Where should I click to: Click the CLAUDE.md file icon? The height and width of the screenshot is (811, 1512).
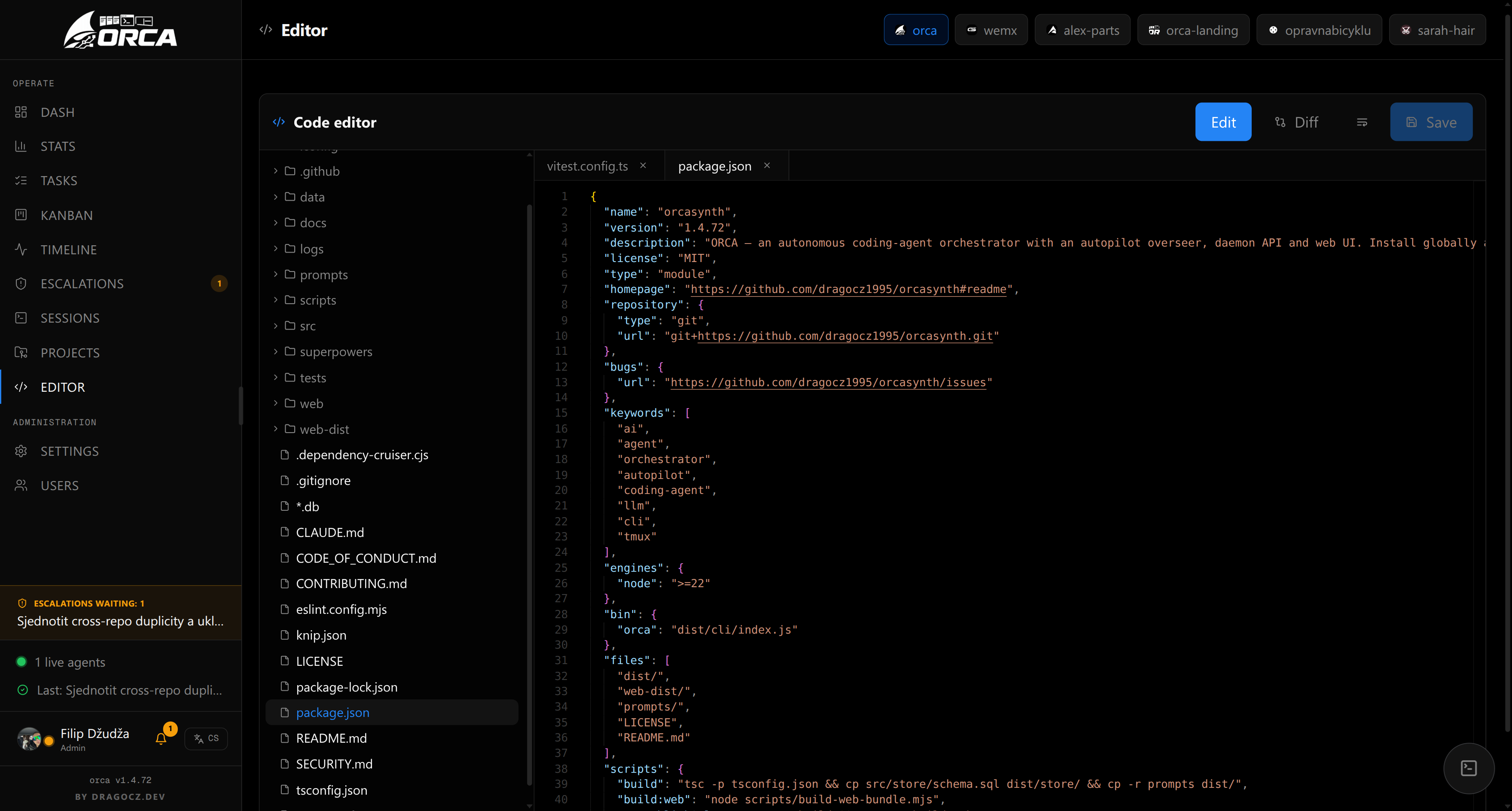pos(285,532)
